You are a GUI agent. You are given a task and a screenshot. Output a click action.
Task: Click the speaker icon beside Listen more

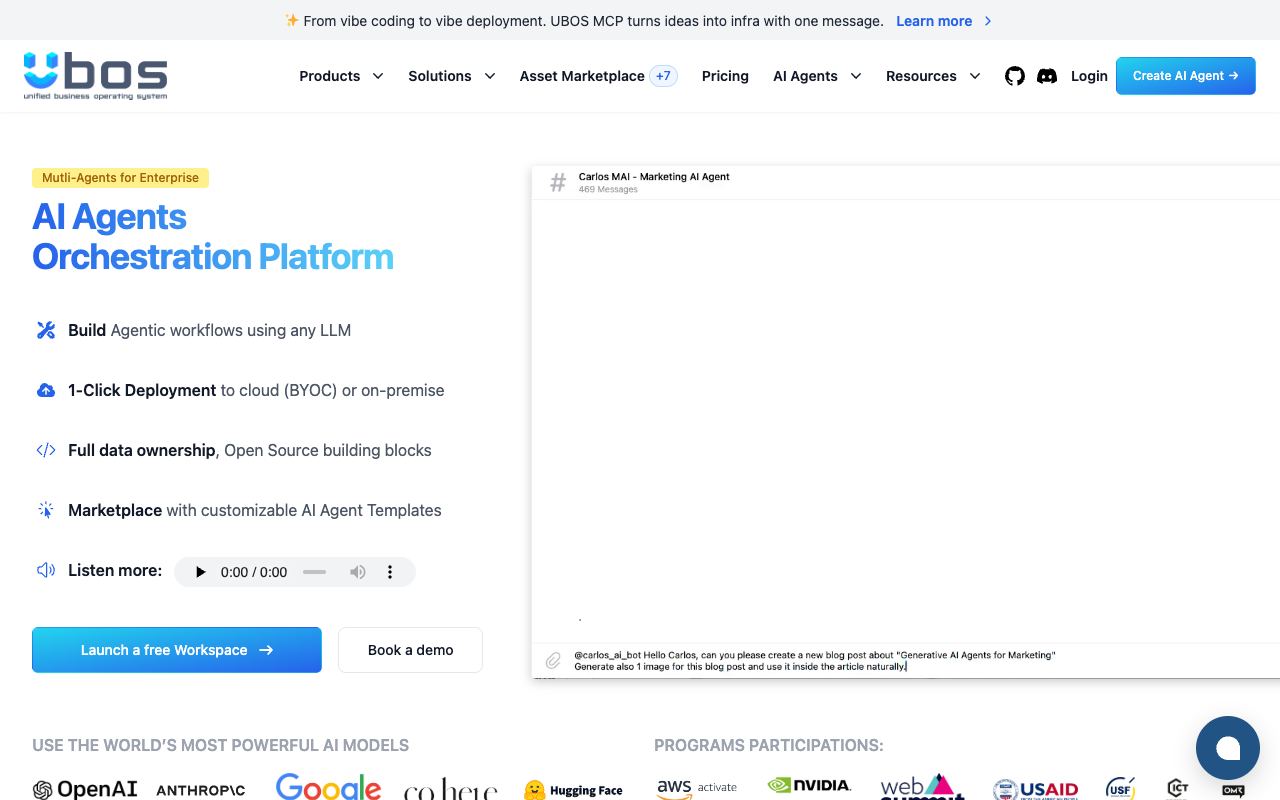(x=46, y=570)
